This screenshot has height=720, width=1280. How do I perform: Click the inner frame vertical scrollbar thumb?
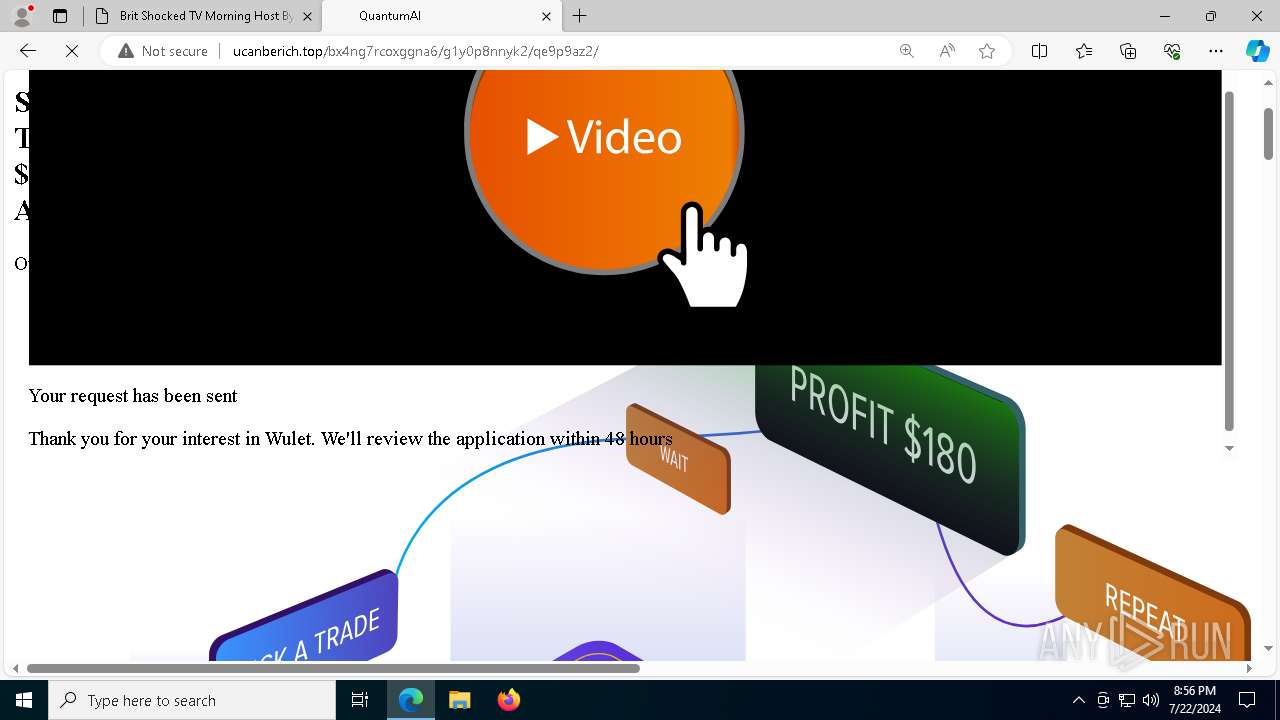tap(1229, 260)
